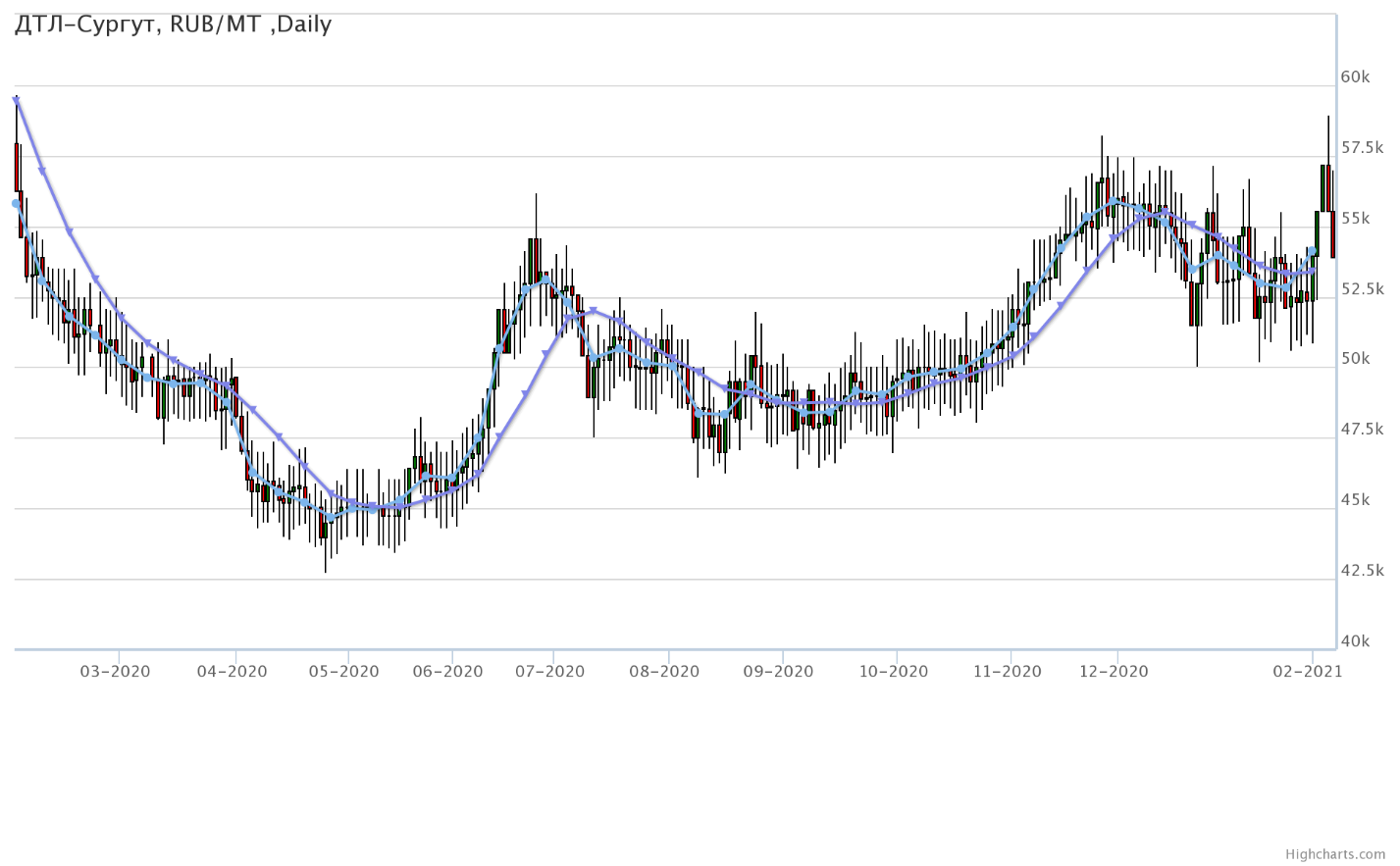Click the 50k y-axis label
This screenshot has height=866, width=1400.
[1355, 359]
